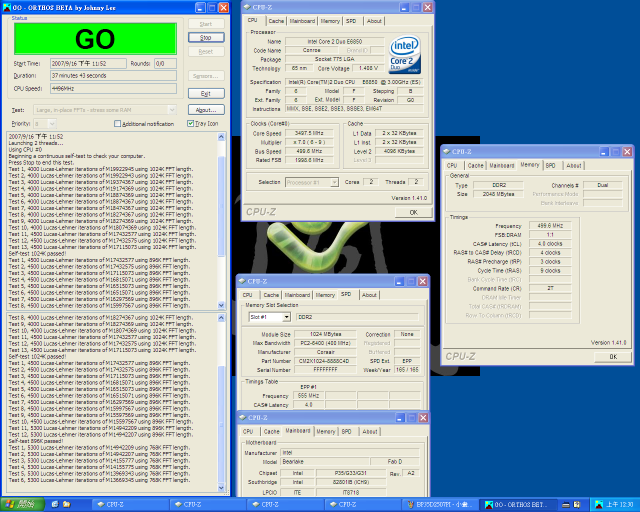Select Cache tab in CPU-Z Mainboard window

(x=271, y=431)
